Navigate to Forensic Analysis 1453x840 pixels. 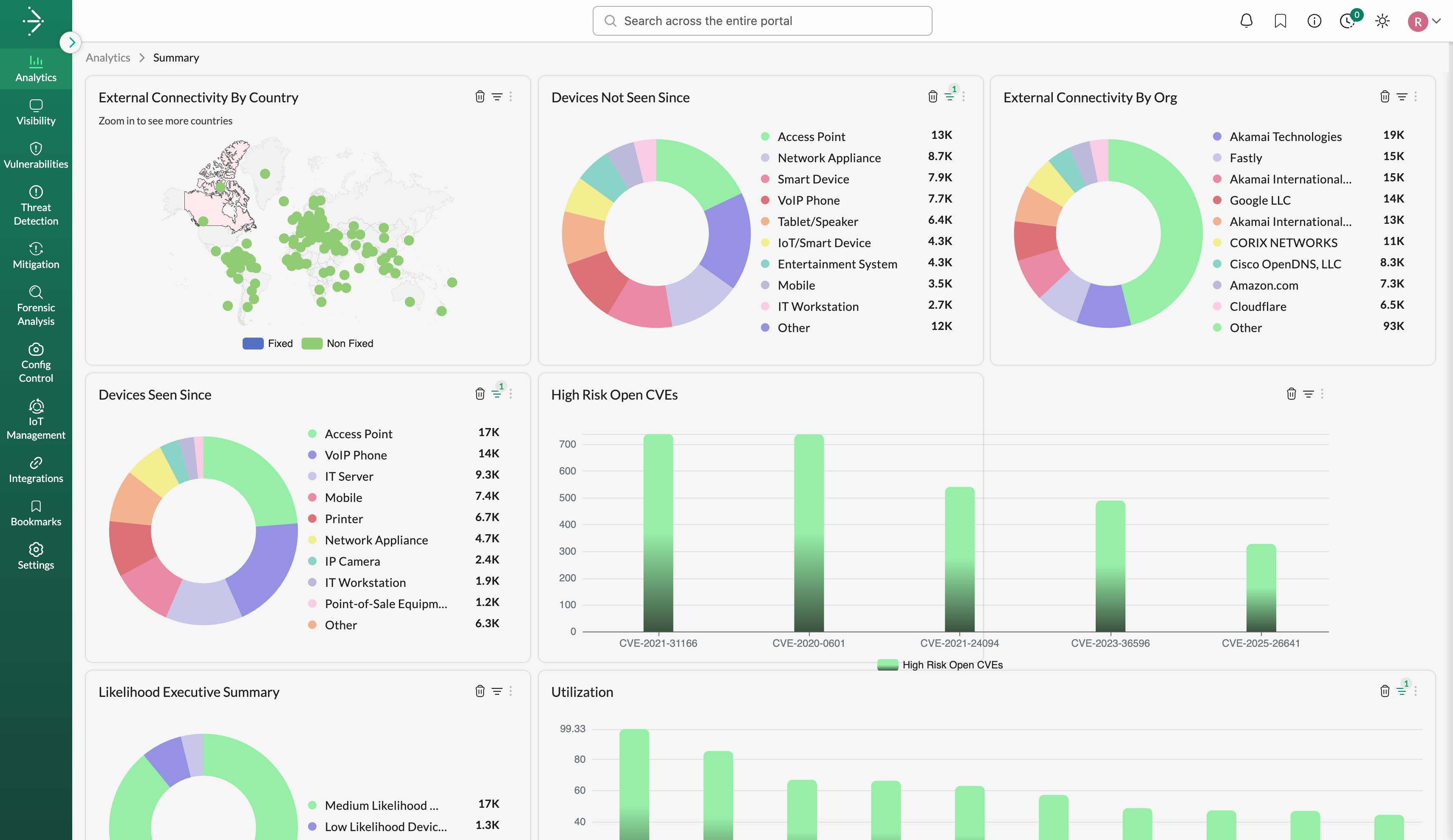[x=36, y=306]
